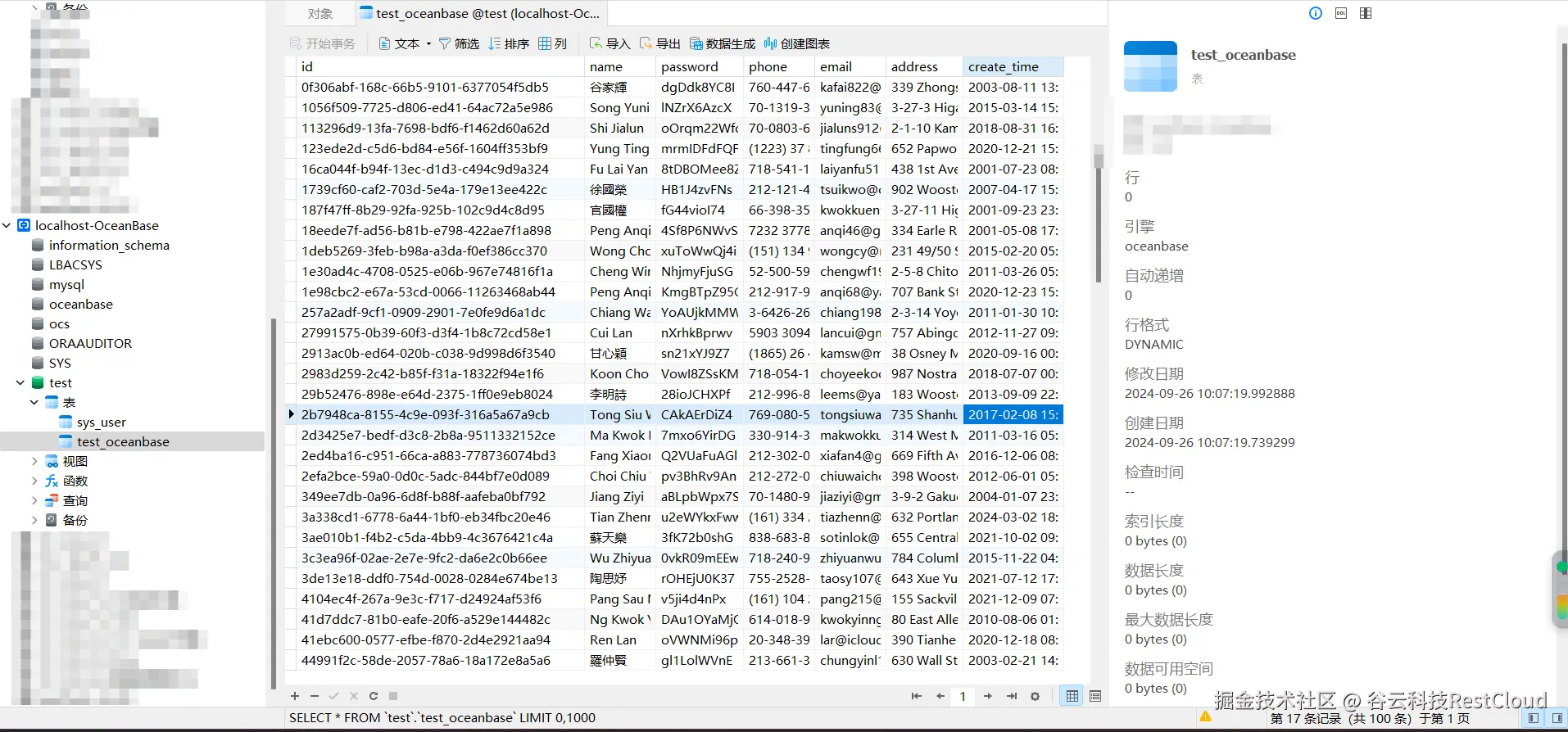Screen dimensions: 1568x732
Task: Click the test_oceanbase table icon in tree
Action: 66,441
